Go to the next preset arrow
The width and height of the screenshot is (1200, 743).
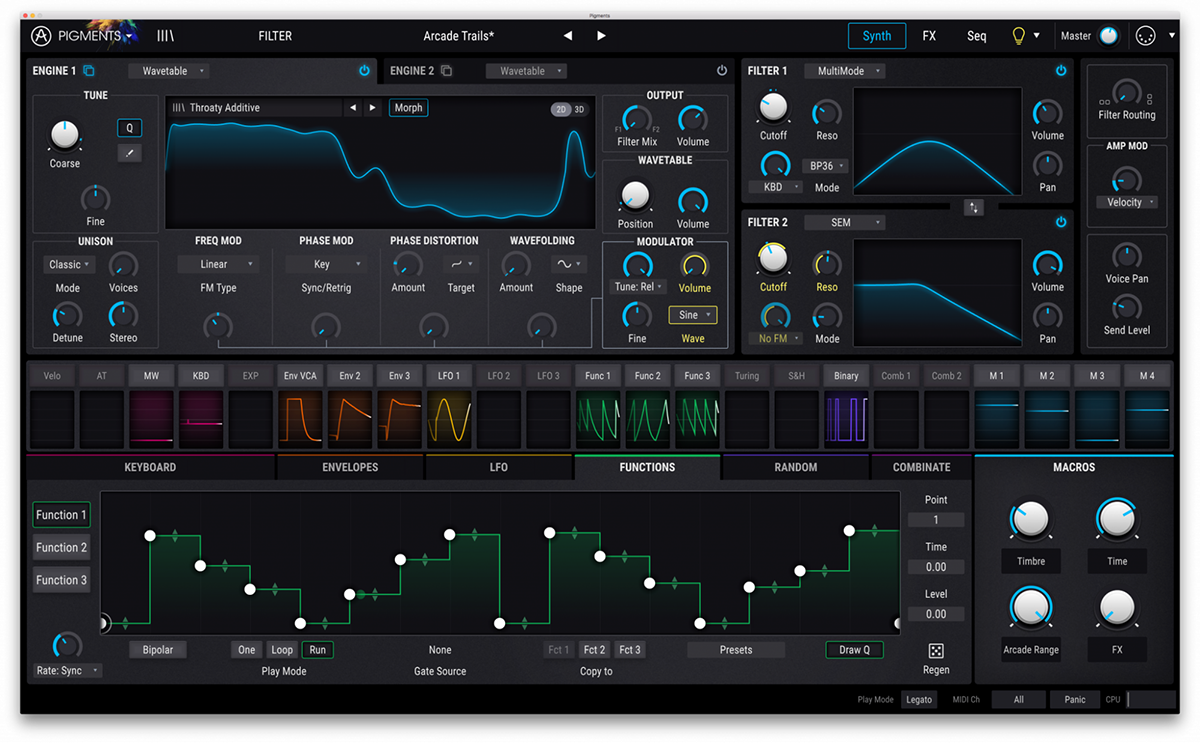[601, 36]
